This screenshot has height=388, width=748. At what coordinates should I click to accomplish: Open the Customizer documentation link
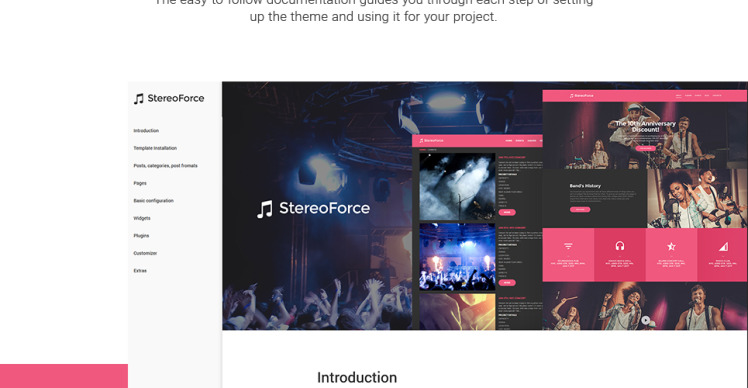pyautogui.click(x=145, y=253)
